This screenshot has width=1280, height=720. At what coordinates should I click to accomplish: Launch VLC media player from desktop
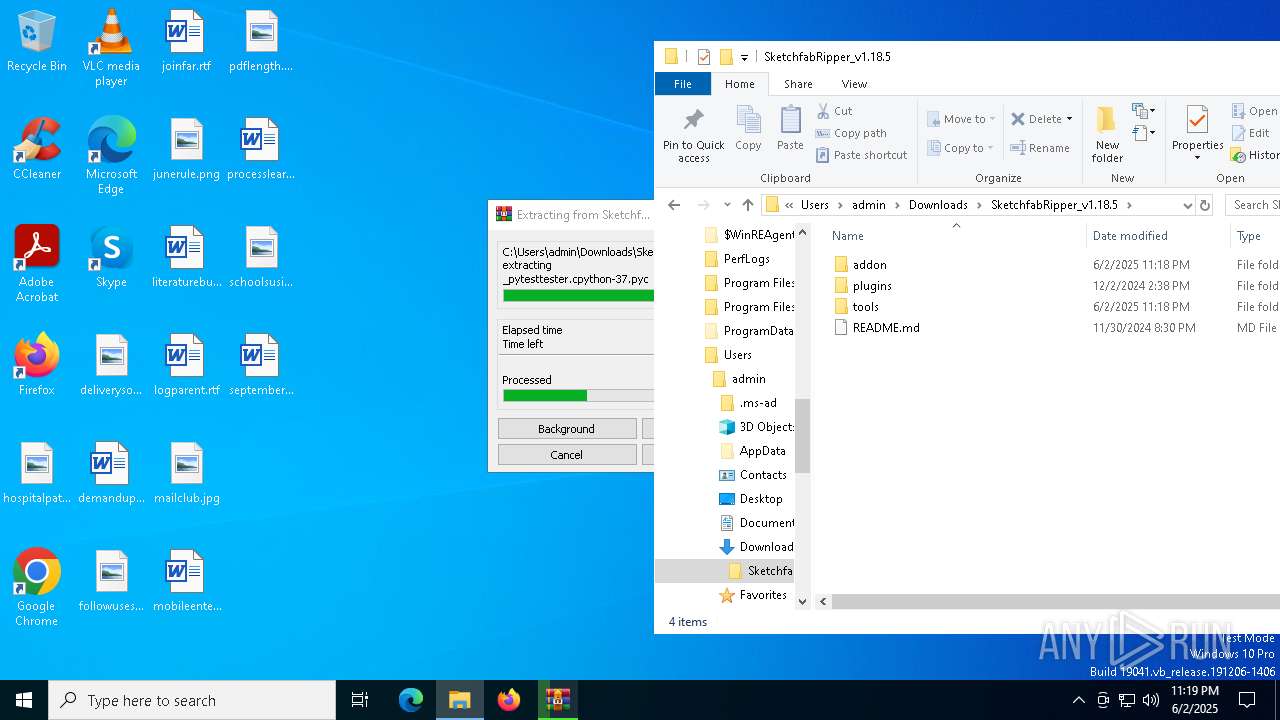(x=111, y=48)
